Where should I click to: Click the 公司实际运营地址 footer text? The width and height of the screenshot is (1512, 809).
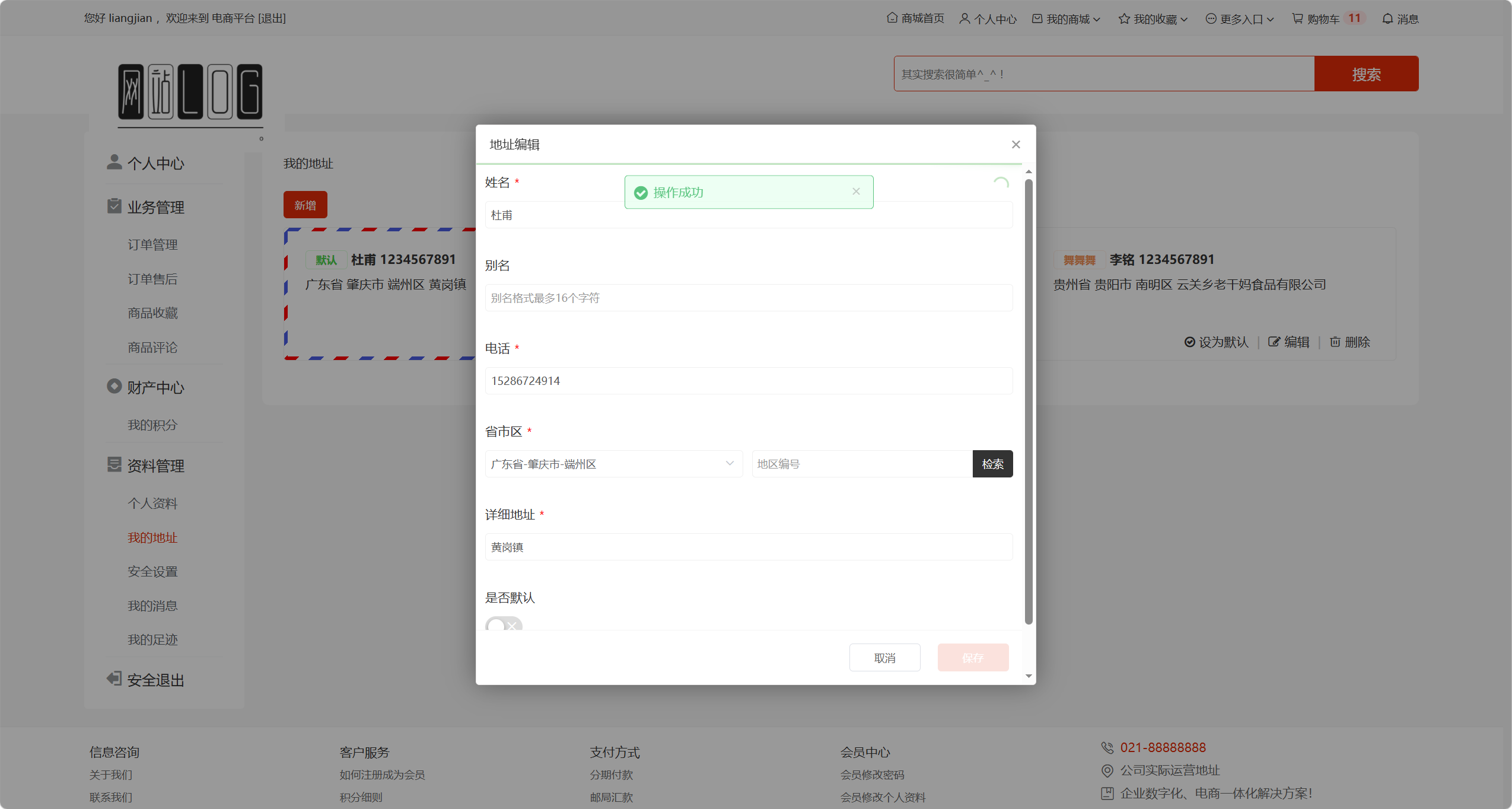point(1170,770)
